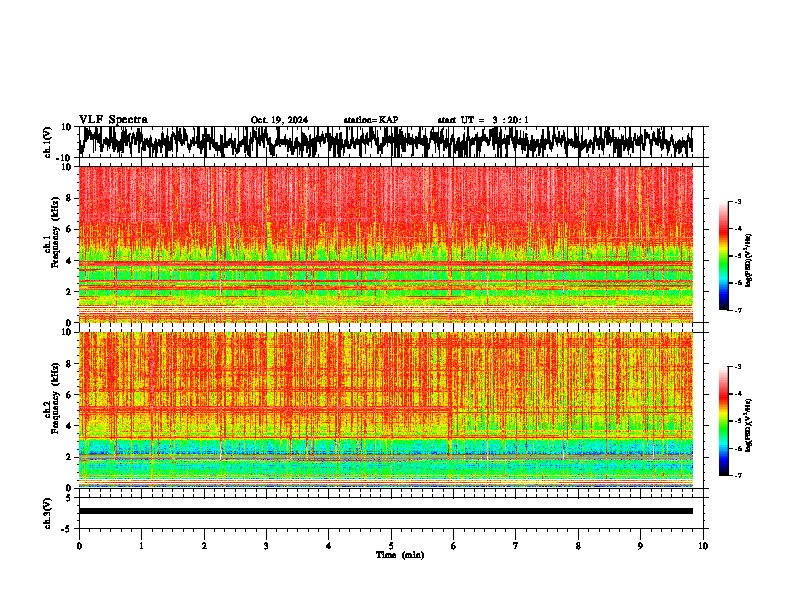Click the "ch.3(V)" axis label
Viewport: 792px width, 612px height.
tap(47, 514)
